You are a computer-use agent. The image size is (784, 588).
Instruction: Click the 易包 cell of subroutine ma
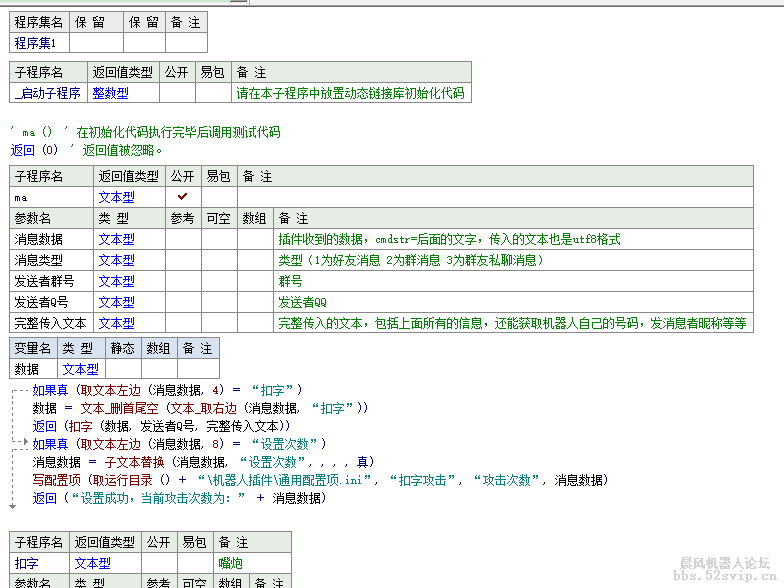click(219, 197)
